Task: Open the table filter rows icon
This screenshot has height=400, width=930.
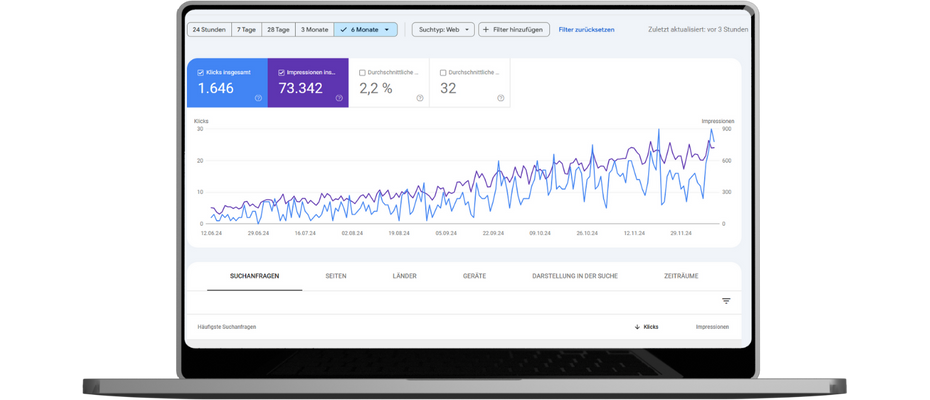Action: coord(726,301)
